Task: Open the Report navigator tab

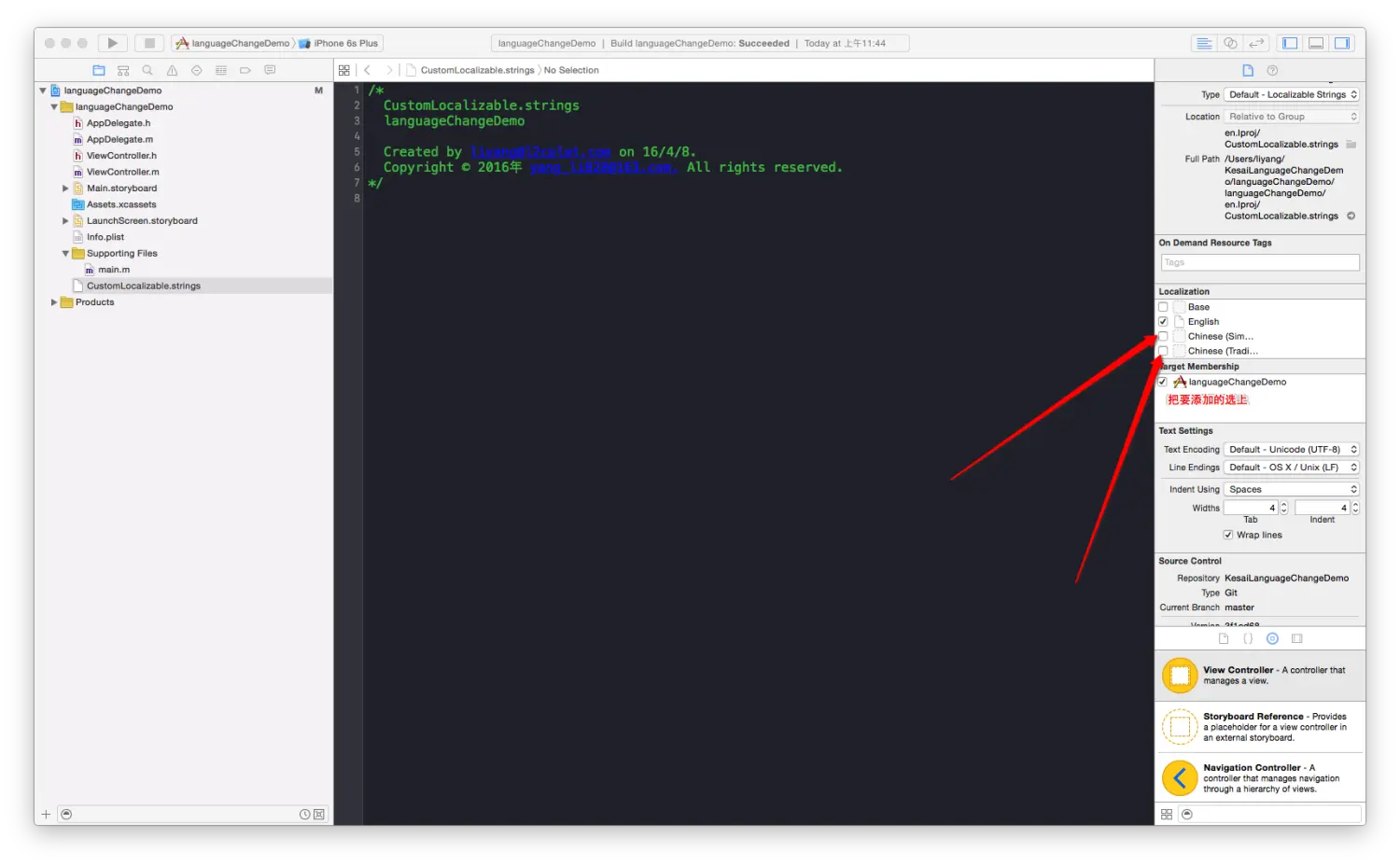Action: tap(270, 70)
